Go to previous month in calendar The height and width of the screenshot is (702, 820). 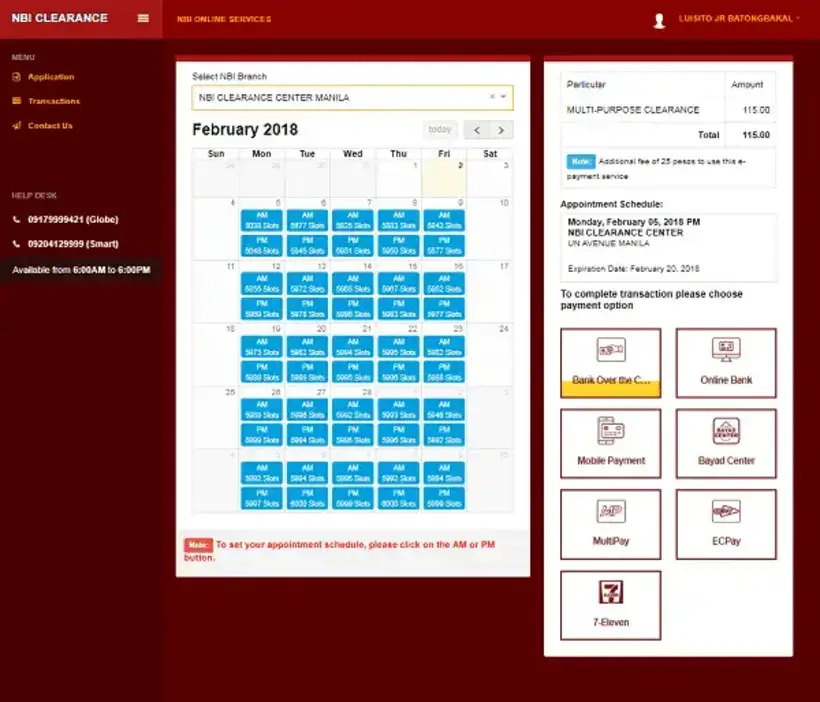coord(478,130)
